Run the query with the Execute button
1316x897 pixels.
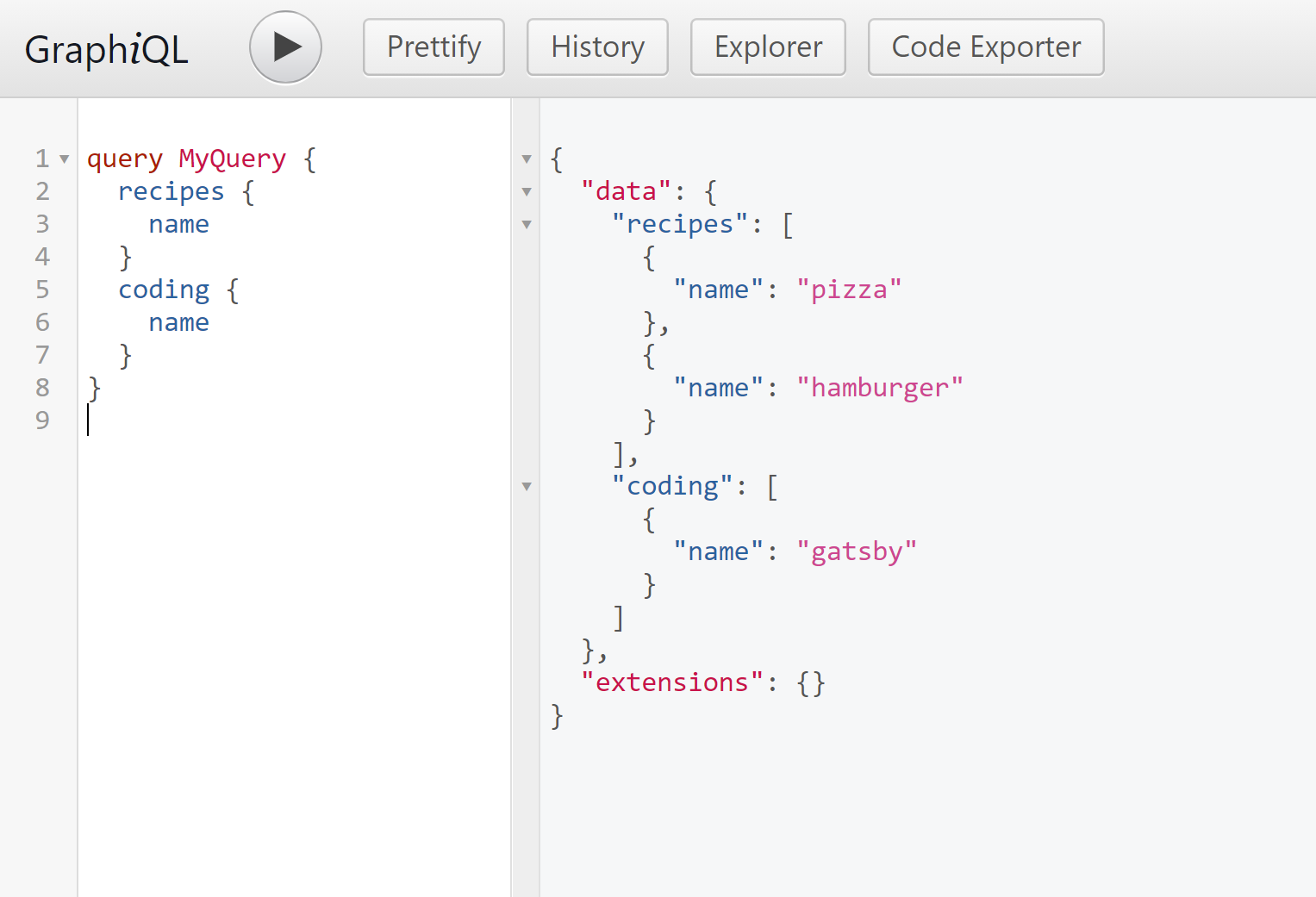[285, 47]
